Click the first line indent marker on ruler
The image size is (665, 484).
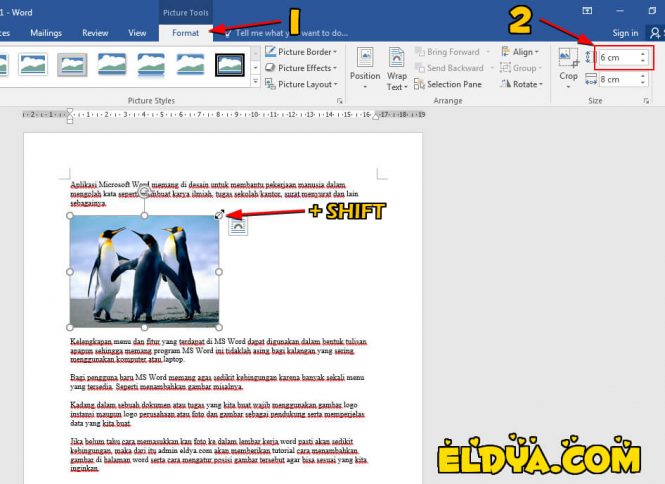(70, 111)
